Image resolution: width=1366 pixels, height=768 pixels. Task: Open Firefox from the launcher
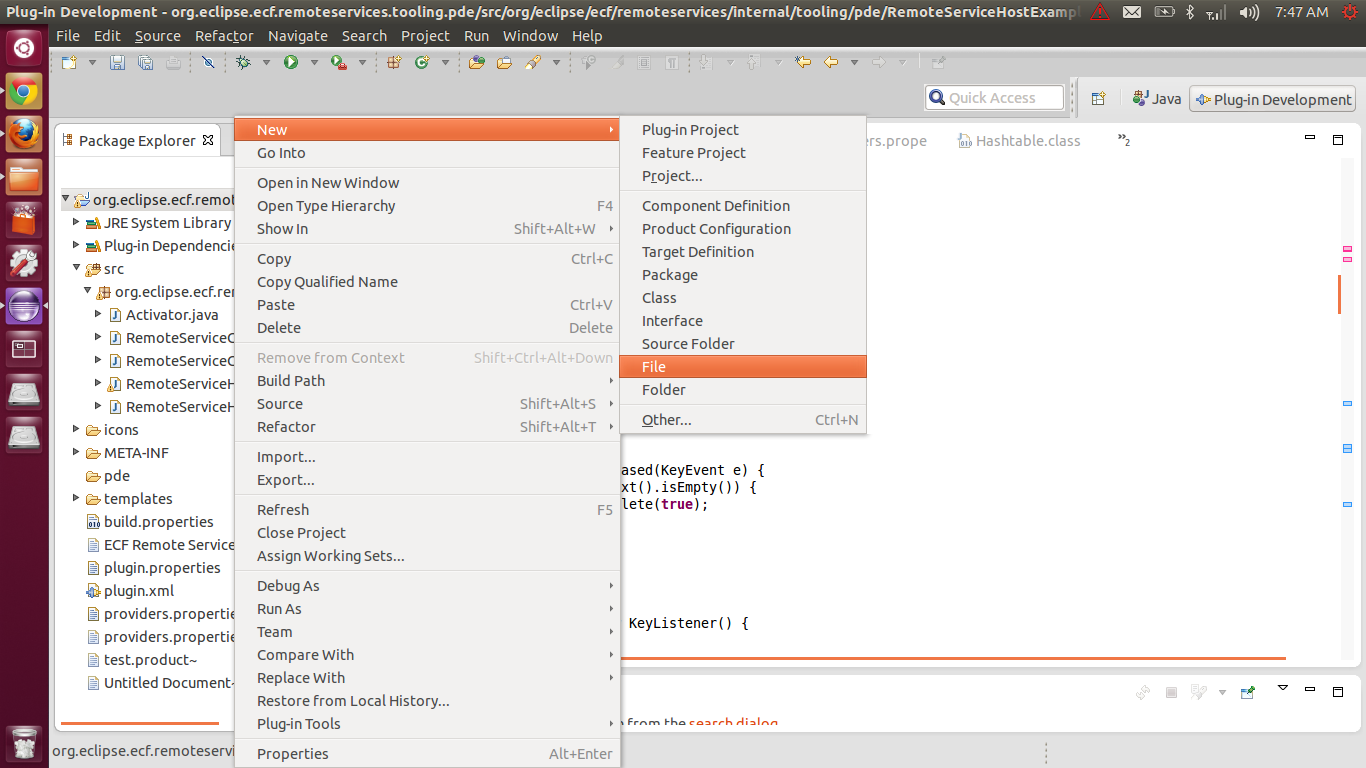[x=24, y=132]
